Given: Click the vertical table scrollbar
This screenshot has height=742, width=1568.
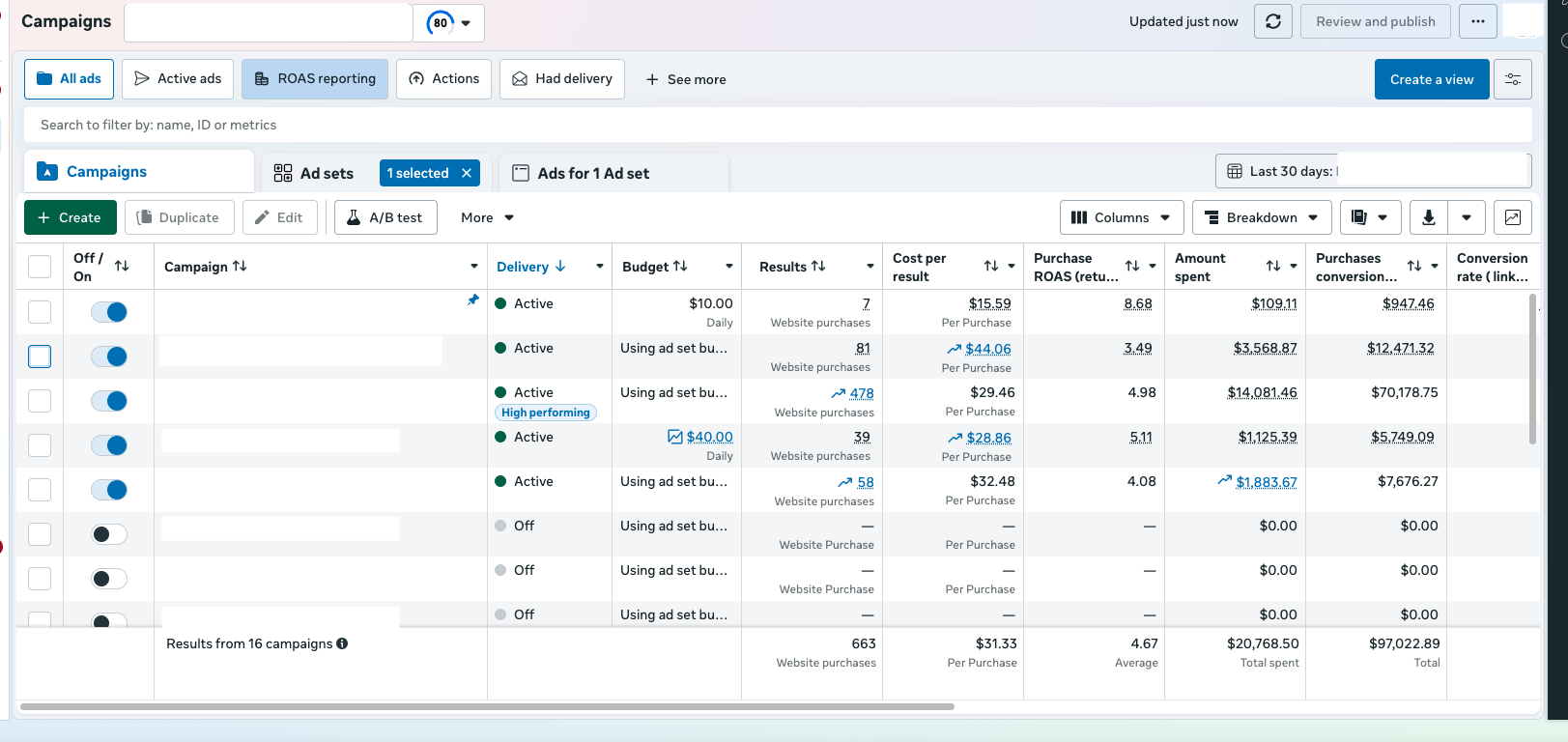Looking at the screenshot, I should [1532, 369].
